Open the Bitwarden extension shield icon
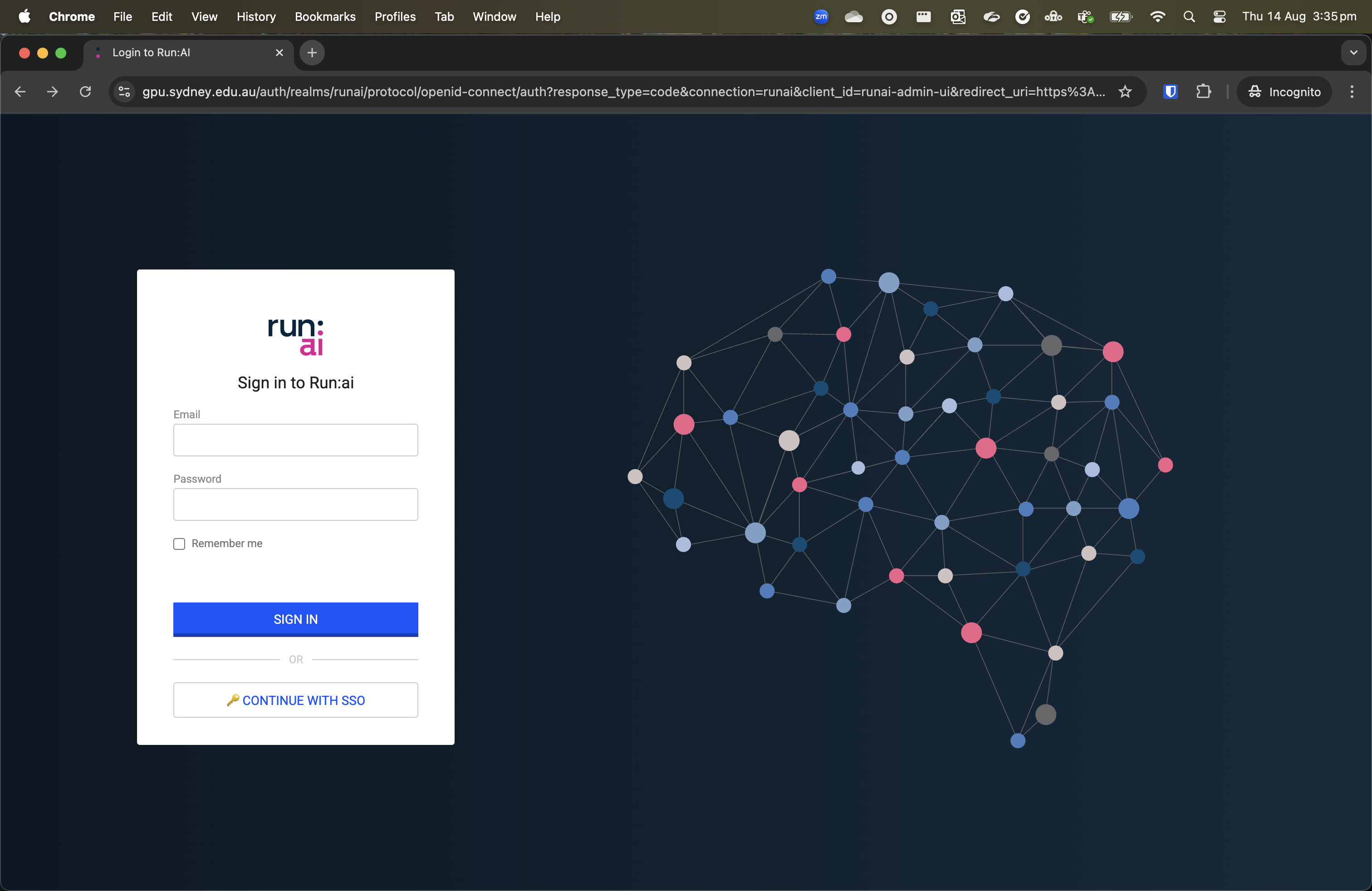 tap(1170, 92)
